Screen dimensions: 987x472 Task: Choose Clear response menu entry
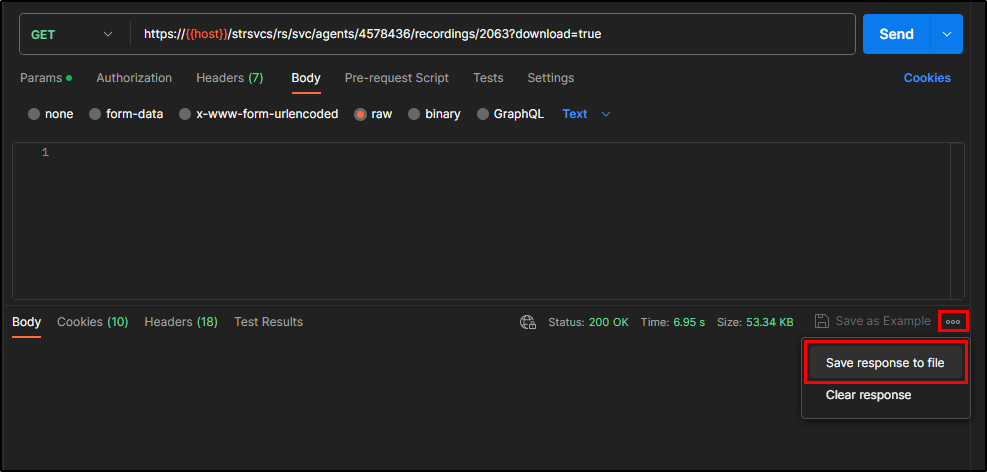point(869,395)
